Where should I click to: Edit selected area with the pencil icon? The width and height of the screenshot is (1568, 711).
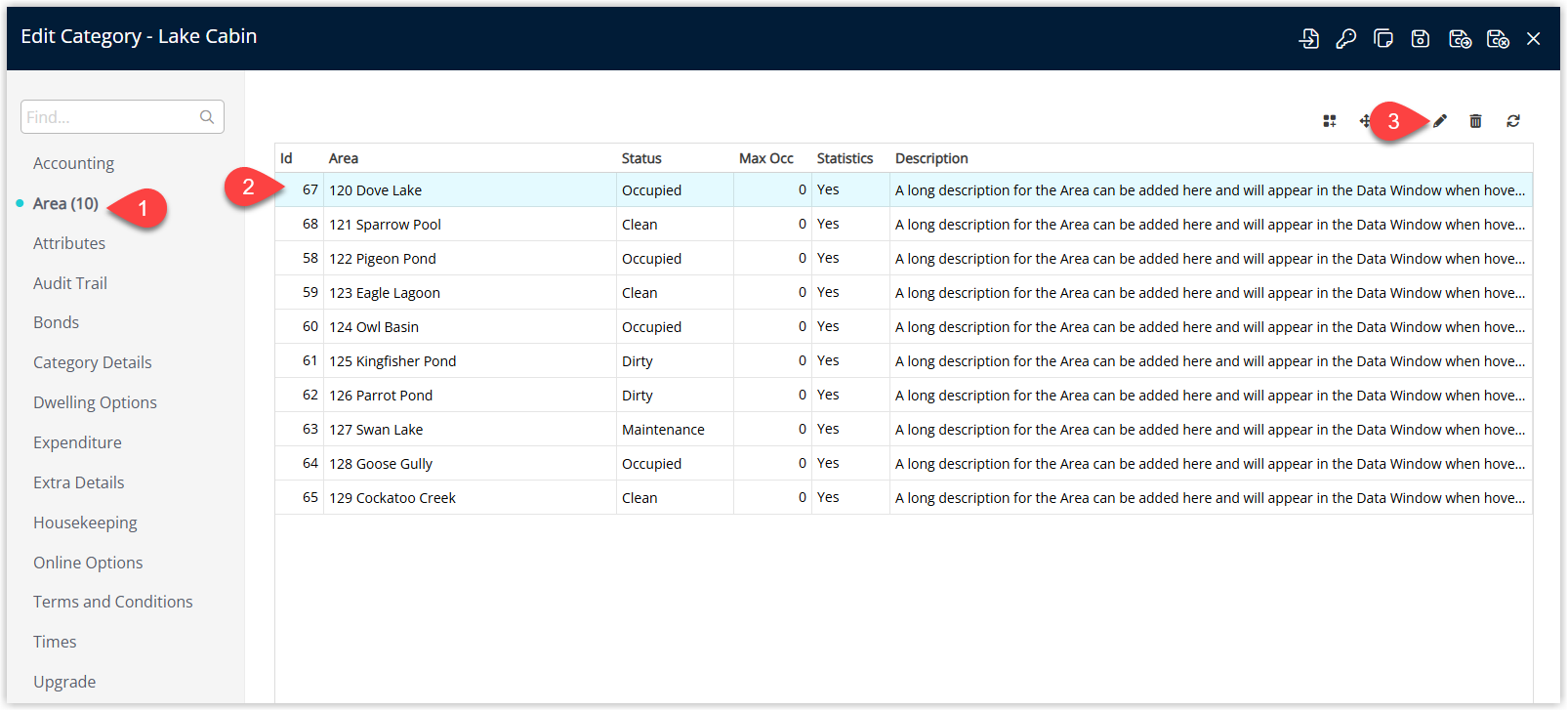pyautogui.click(x=1440, y=121)
